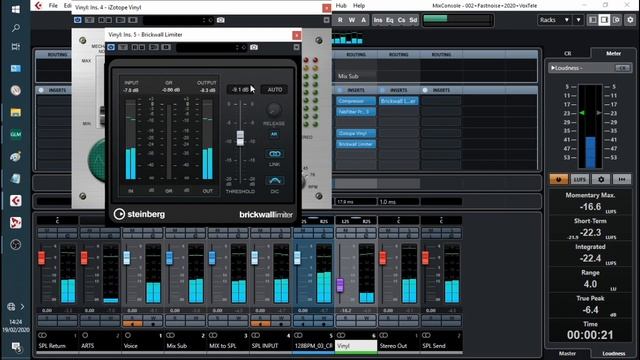Open Brickwall Limiter functions dropdown arrow

click(296, 47)
